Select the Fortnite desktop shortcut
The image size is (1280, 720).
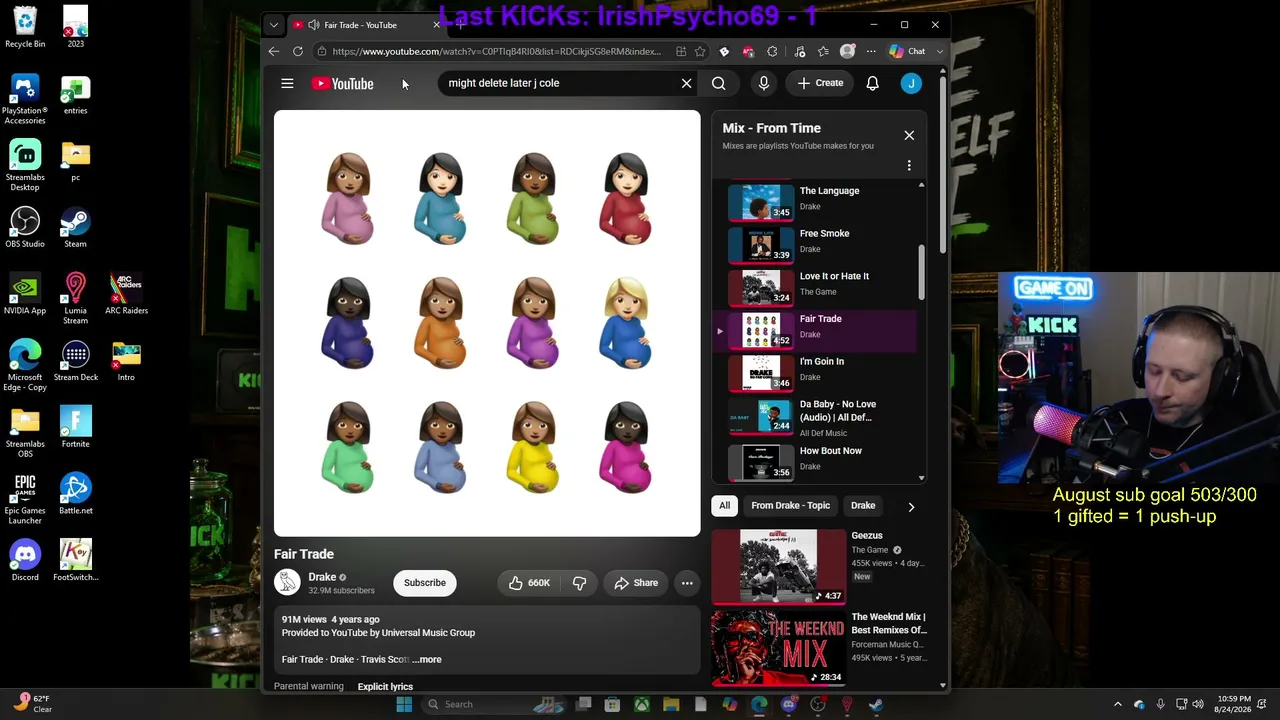[75, 427]
